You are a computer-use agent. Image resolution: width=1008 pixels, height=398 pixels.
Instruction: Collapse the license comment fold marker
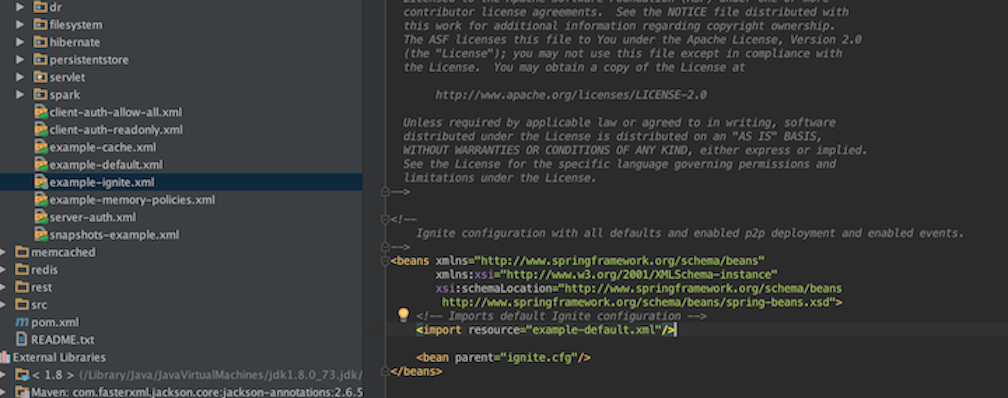pos(385,192)
